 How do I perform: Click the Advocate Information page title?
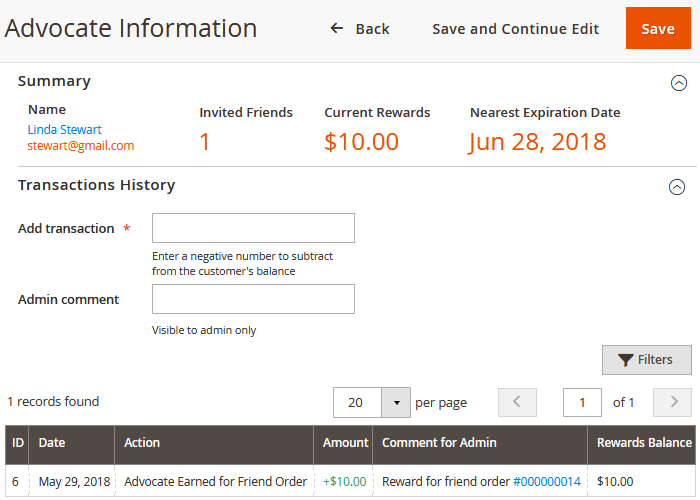pos(131,28)
